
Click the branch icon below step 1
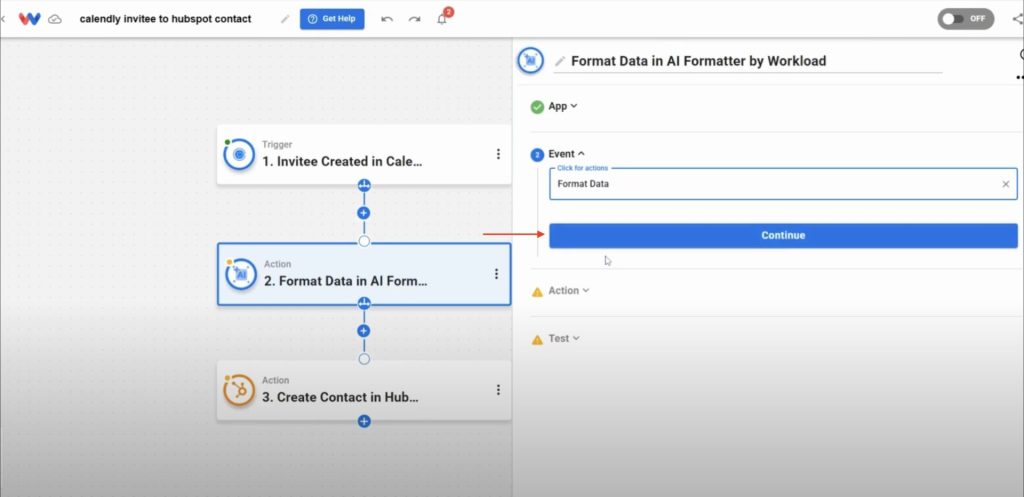(364, 185)
